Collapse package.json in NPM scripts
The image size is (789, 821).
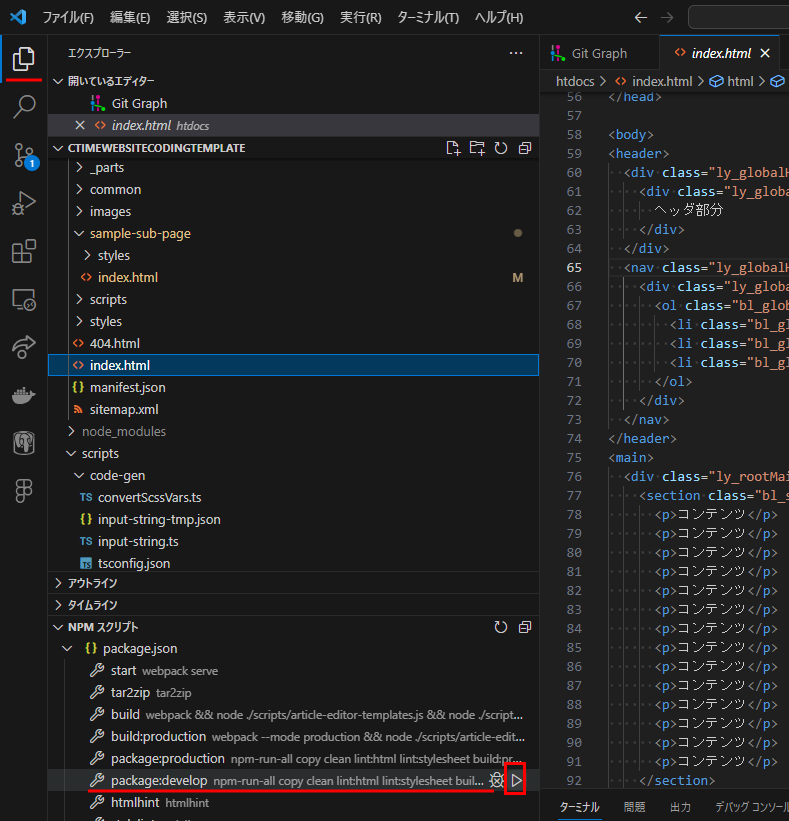tap(293, 649)
